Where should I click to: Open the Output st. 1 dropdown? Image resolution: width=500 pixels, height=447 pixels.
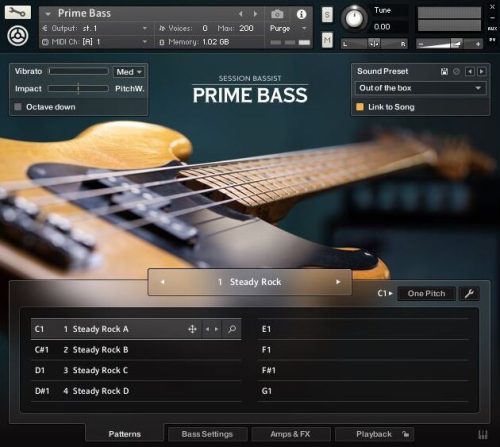coord(95,28)
